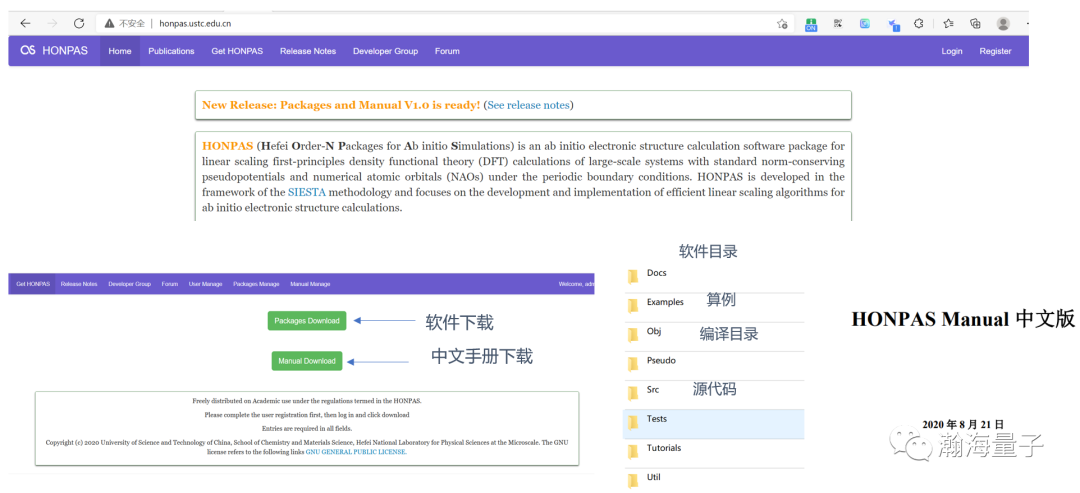This screenshot has width=1080, height=493.
Task: Click the New Release announcement heading
Action: point(341,105)
